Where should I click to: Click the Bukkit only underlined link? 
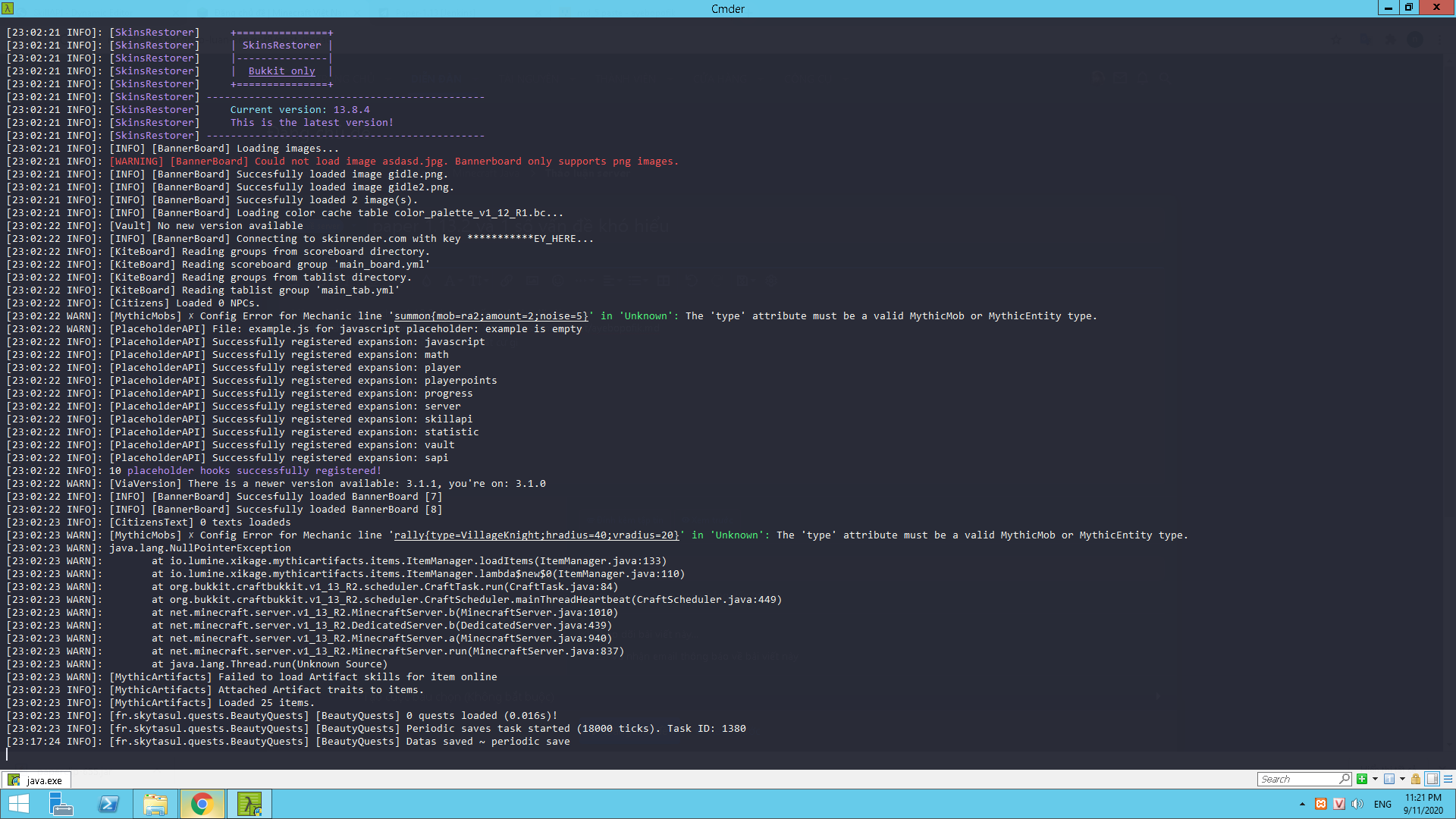pyautogui.click(x=281, y=71)
